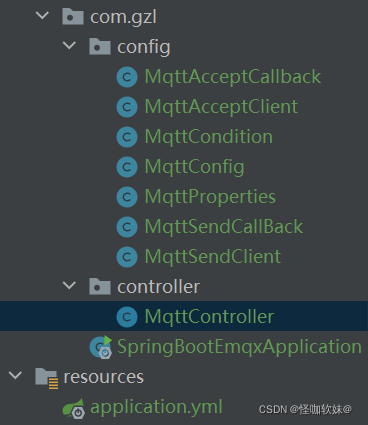
Task: Click the MqttAcceptCallback class icon
Action: 127,77
